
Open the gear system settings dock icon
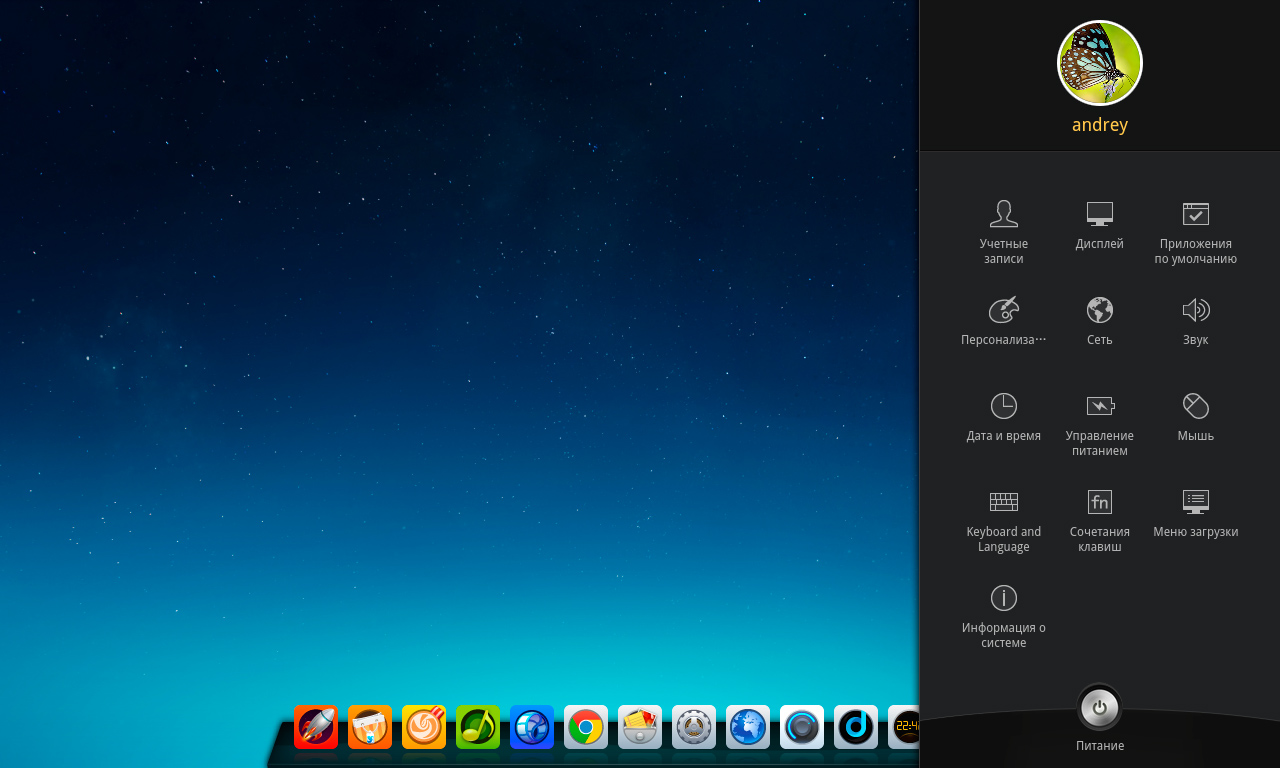pos(694,727)
